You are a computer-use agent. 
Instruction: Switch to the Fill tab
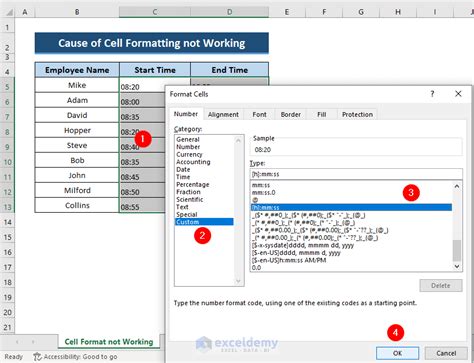point(321,114)
